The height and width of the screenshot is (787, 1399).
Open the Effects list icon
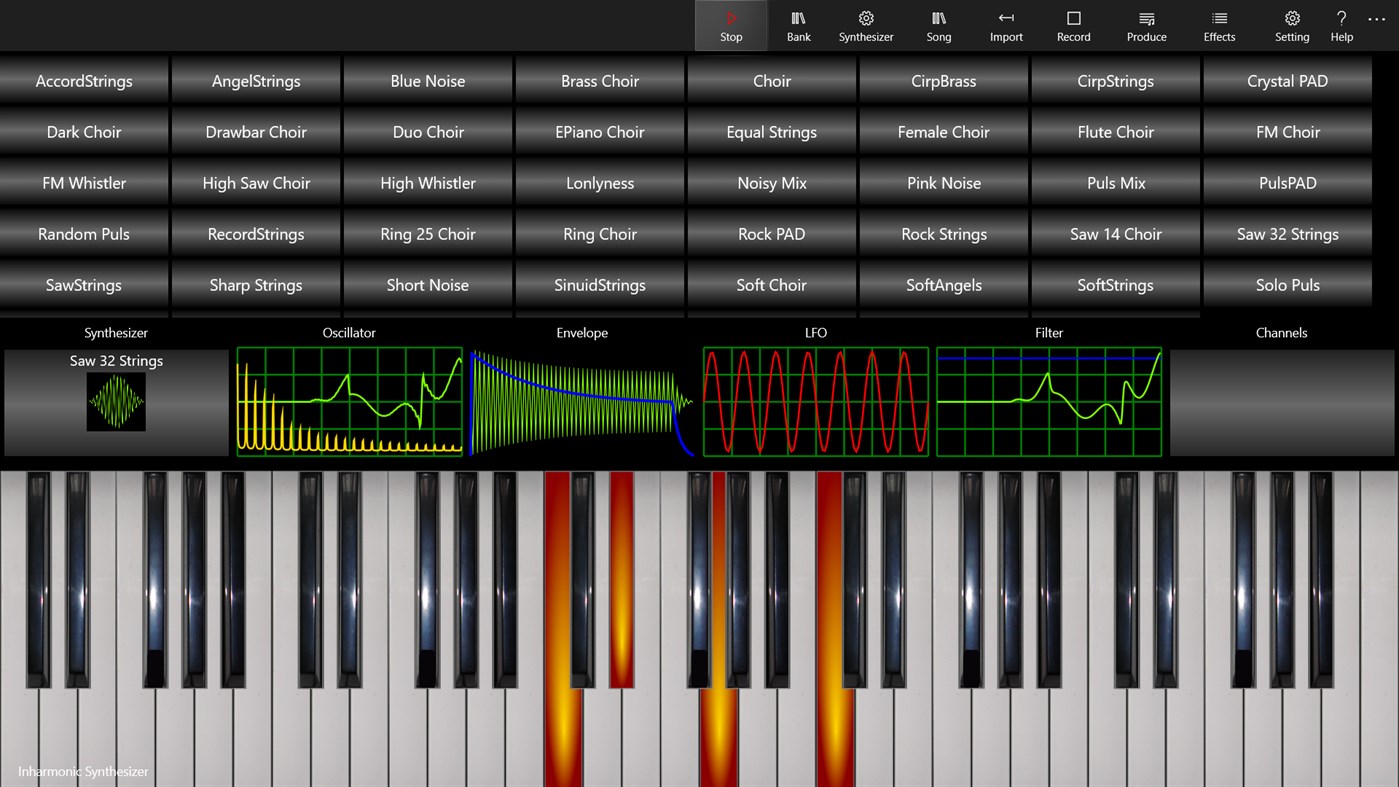(x=1219, y=25)
